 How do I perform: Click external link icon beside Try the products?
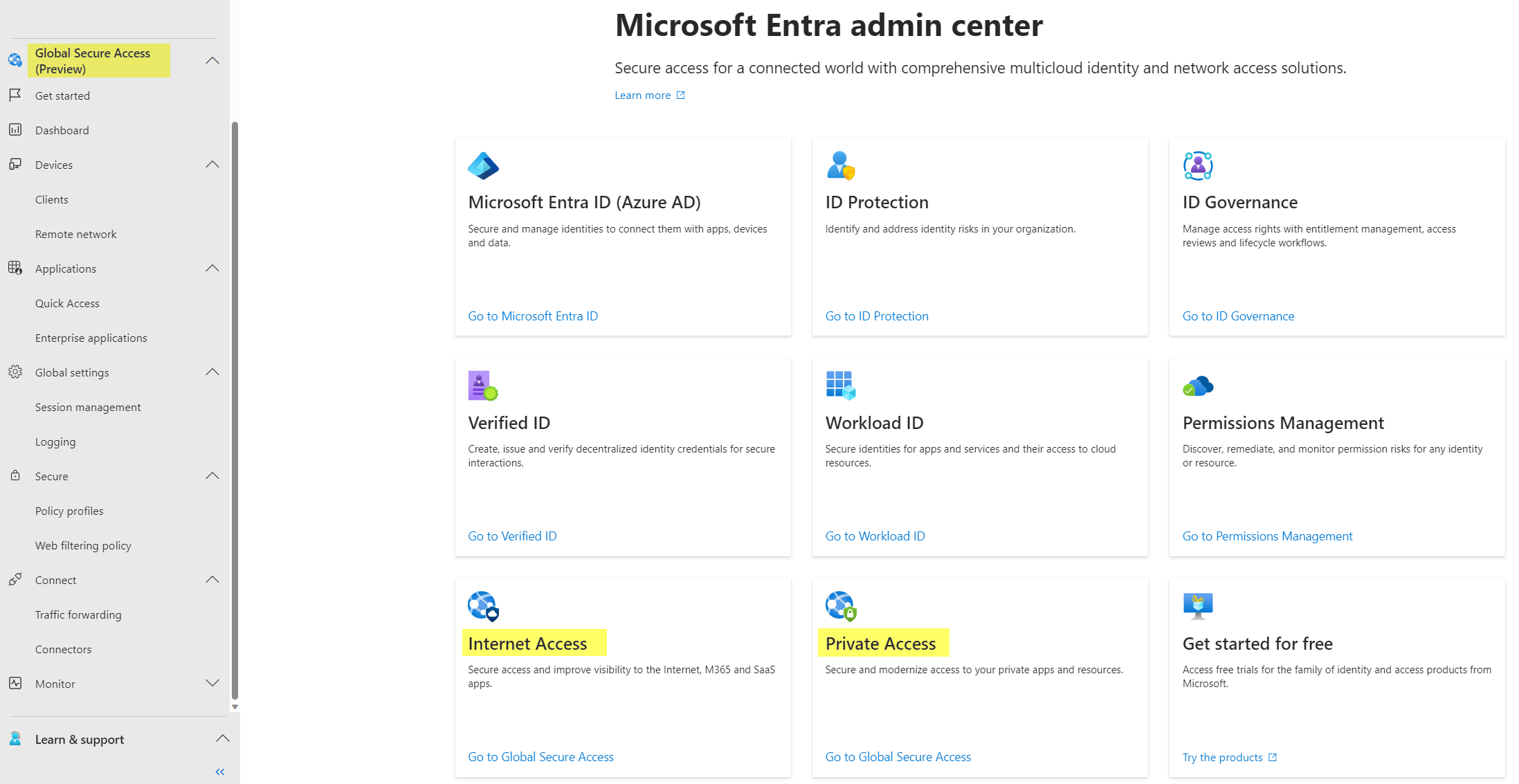(x=1272, y=757)
